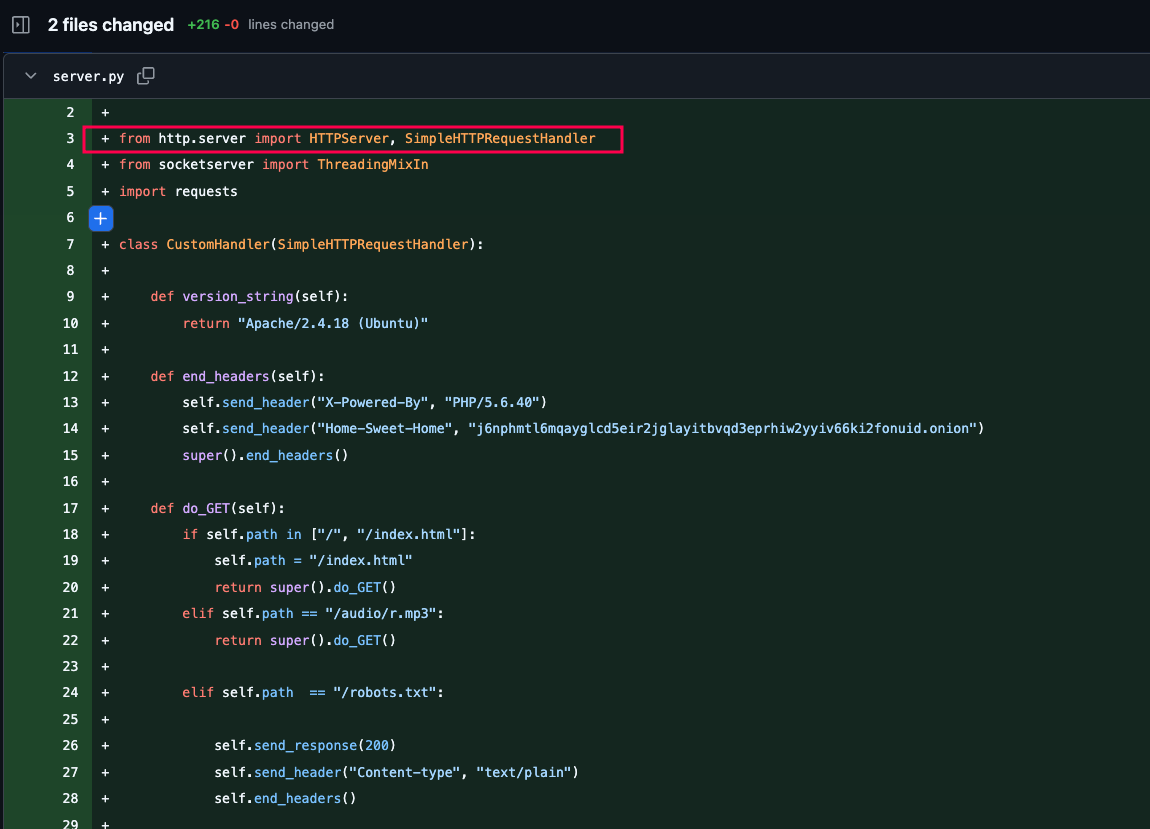Click the blue add comment plus button
This screenshot has width=1150, height=829.
coord(102,218)
